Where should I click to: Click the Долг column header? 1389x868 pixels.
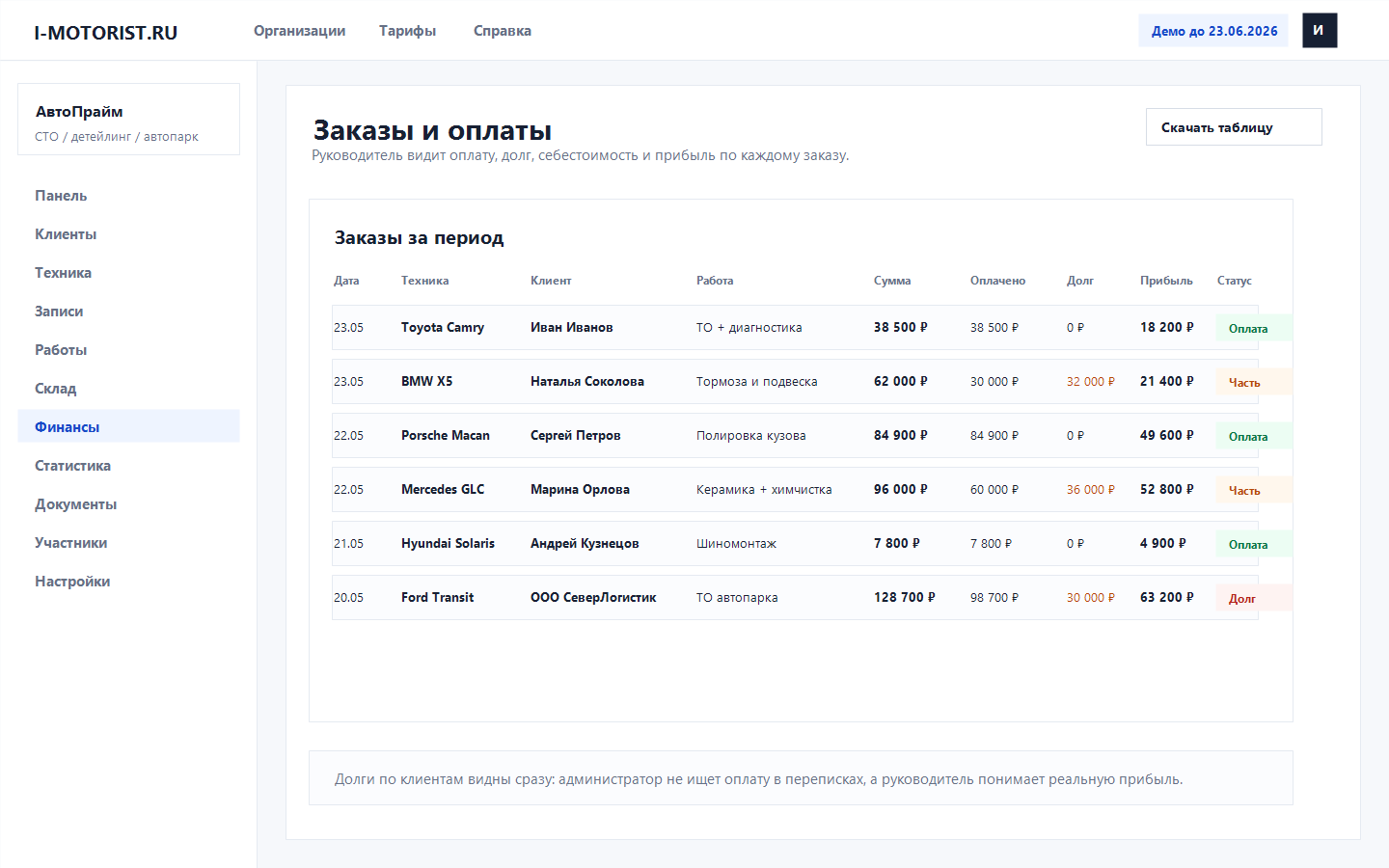coord(1080,281)
